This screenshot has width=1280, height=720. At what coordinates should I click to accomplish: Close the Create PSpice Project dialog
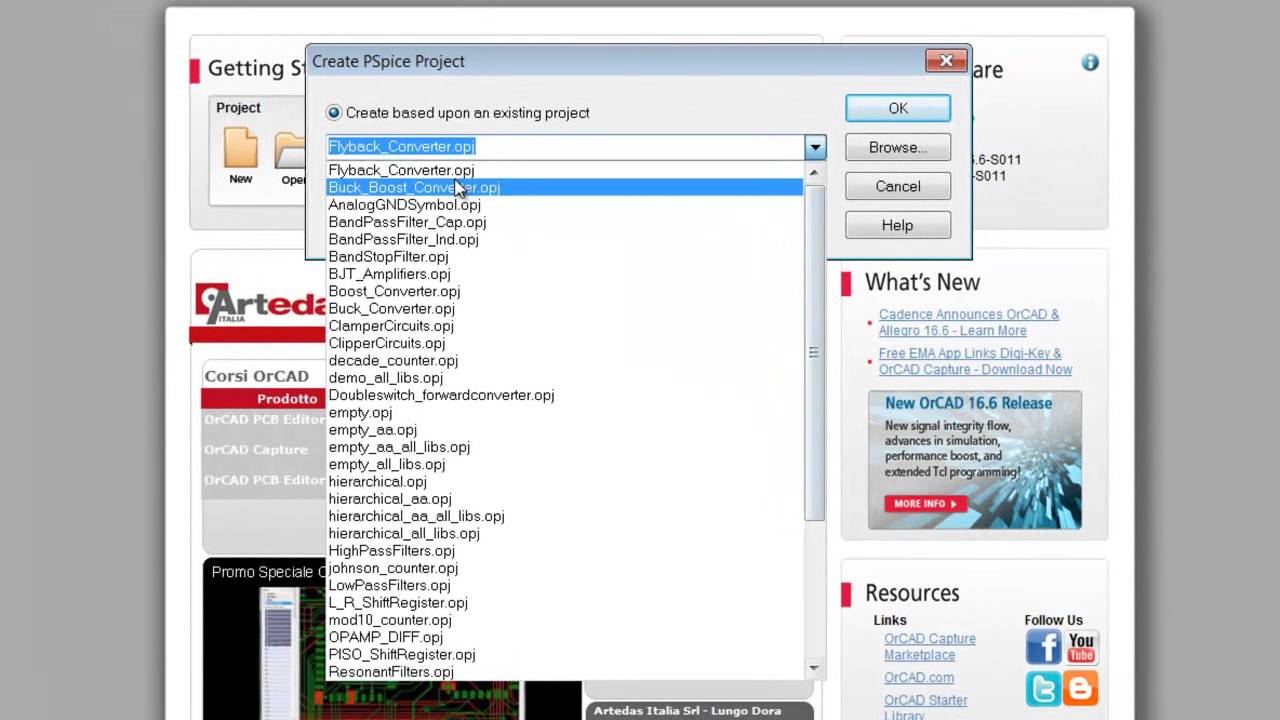(x=945, y=61)
